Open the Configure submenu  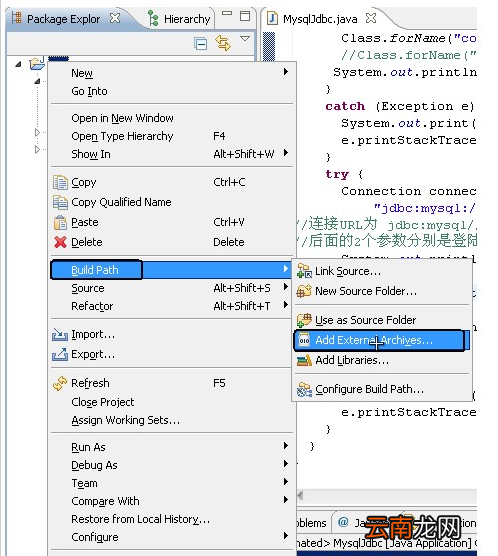(x=172, y=537)
